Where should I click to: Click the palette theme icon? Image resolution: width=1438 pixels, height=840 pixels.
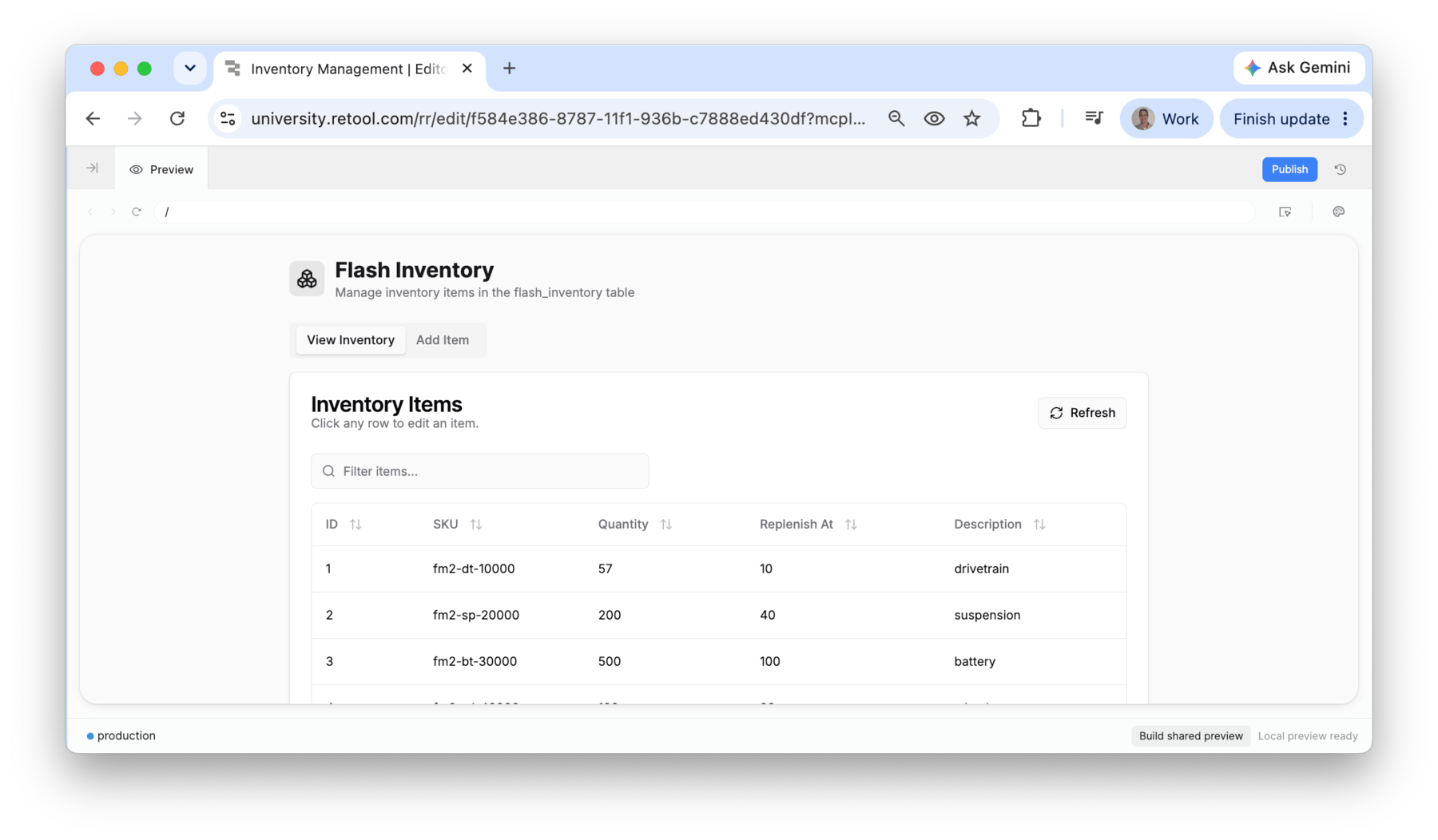click(1339, 212)
